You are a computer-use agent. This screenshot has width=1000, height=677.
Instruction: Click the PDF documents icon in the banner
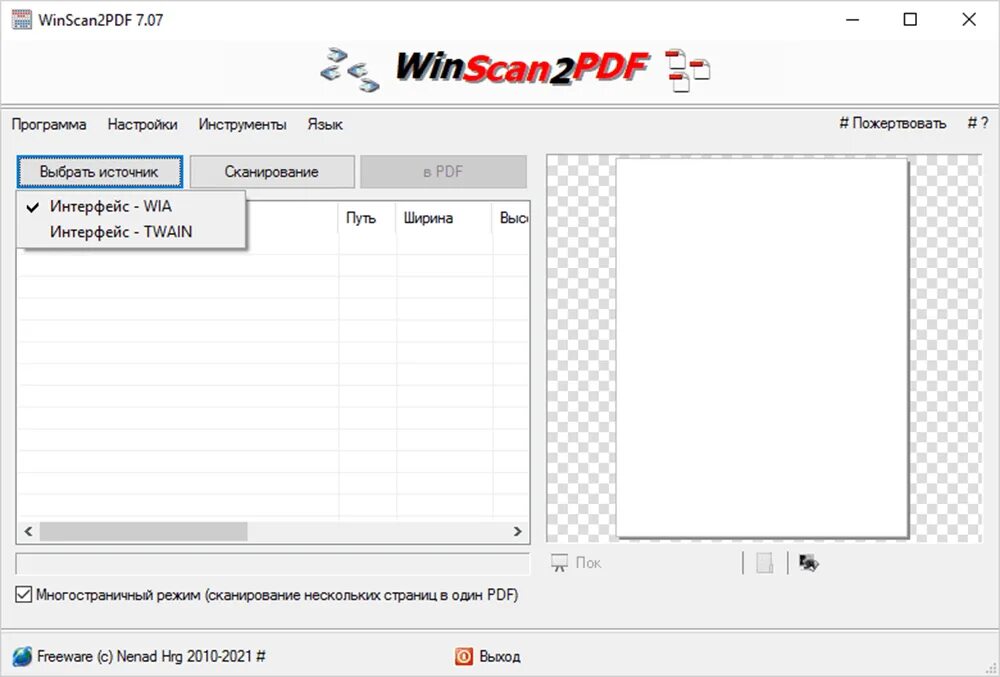click(x=688, y=70)
